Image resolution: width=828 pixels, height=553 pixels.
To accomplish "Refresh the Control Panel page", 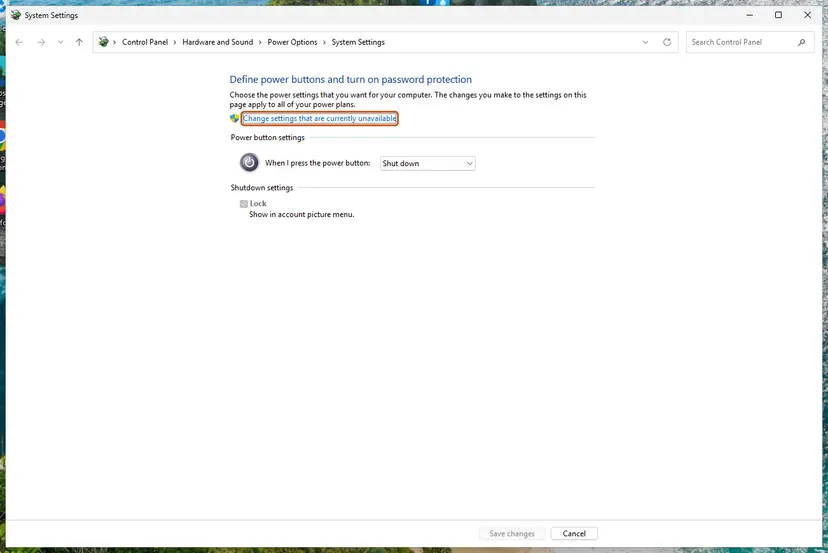I will click(x=667, y=42).
